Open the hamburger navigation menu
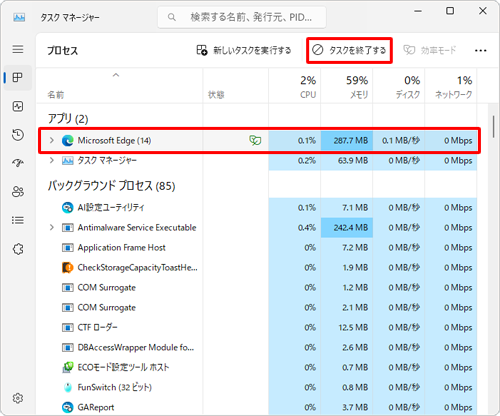Image resolution: width=500 pixels, height=416 pixels. click(x=18, y=49)
